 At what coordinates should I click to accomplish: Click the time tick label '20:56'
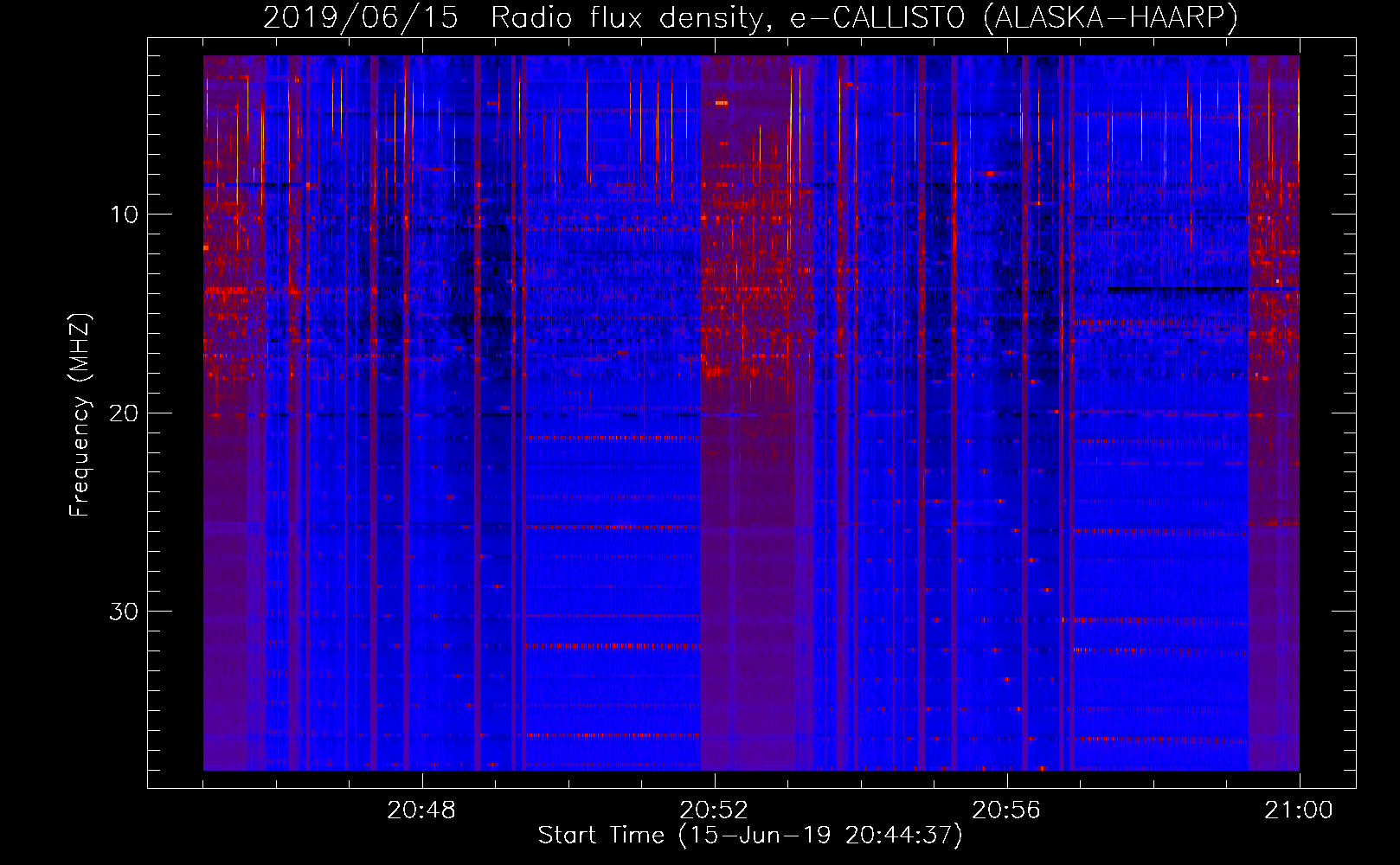(x=1006, y=811)
